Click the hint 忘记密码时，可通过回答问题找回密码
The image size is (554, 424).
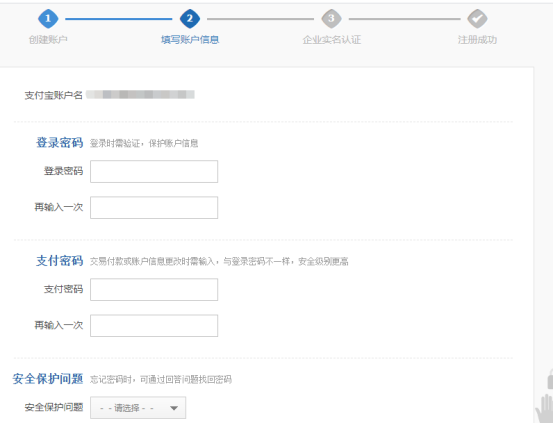(x=161, y=379)
